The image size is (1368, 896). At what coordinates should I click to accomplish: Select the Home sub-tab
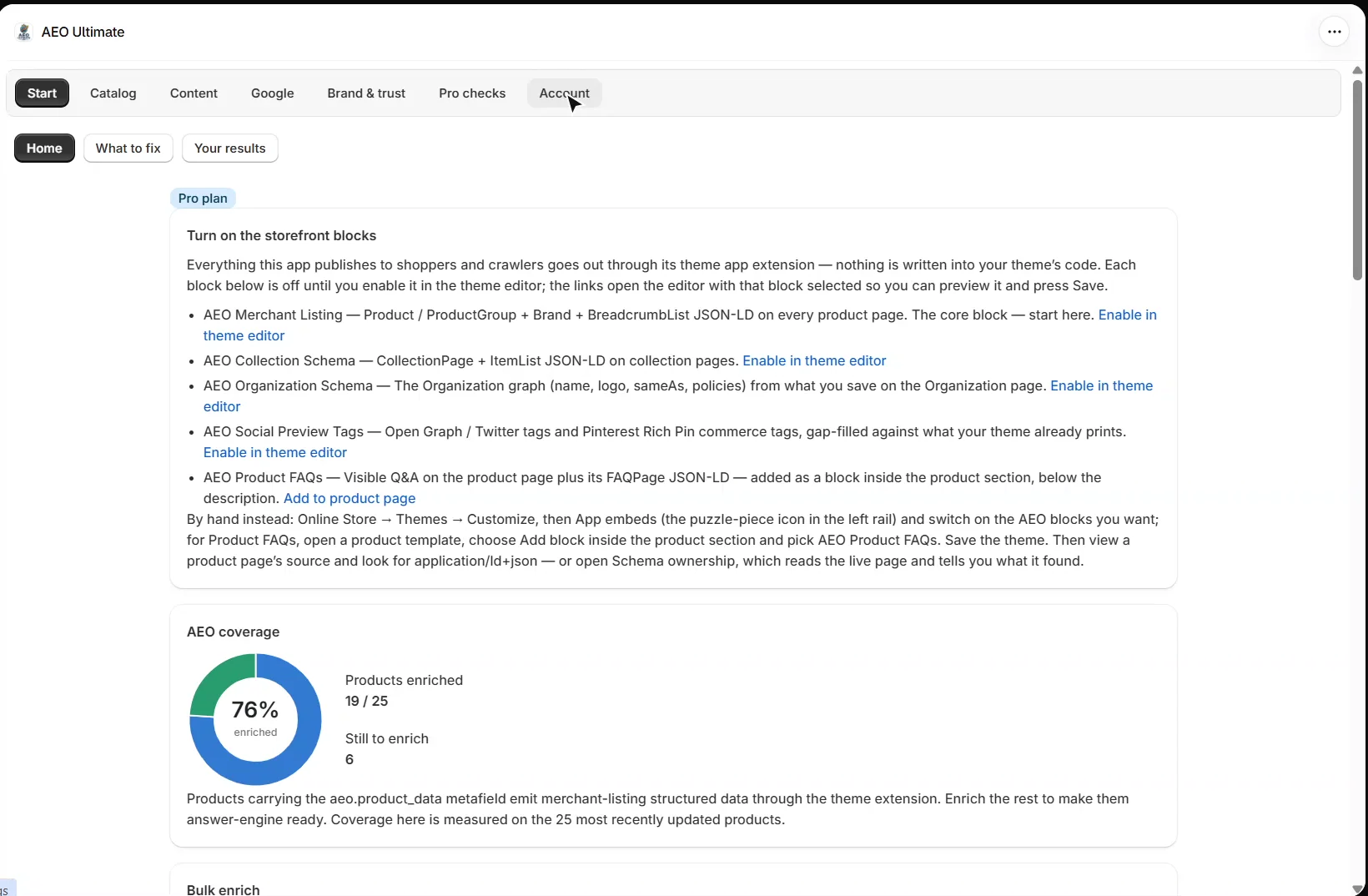44,148
